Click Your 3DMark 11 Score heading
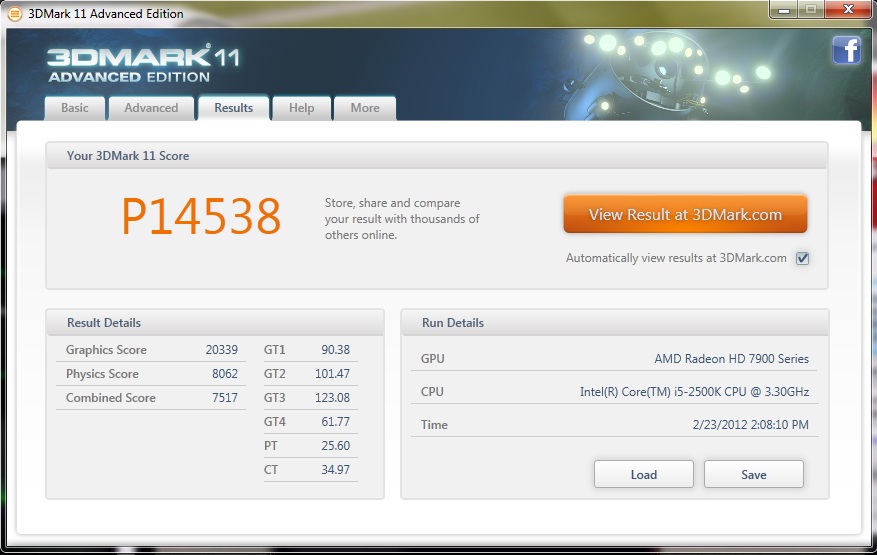Viewport: 877px width, 555px height. tap(128, 156)
